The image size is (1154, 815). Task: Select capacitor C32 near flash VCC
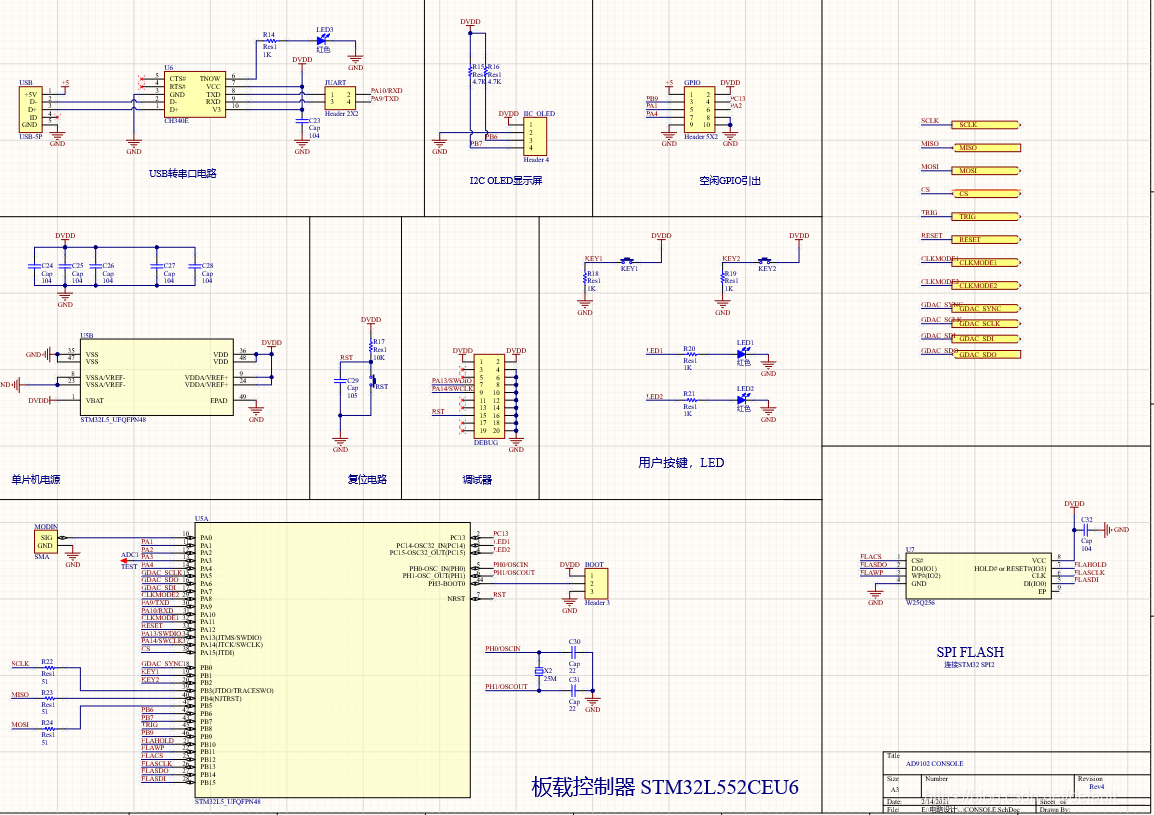pyautogui.click(x=1086, y=530)
